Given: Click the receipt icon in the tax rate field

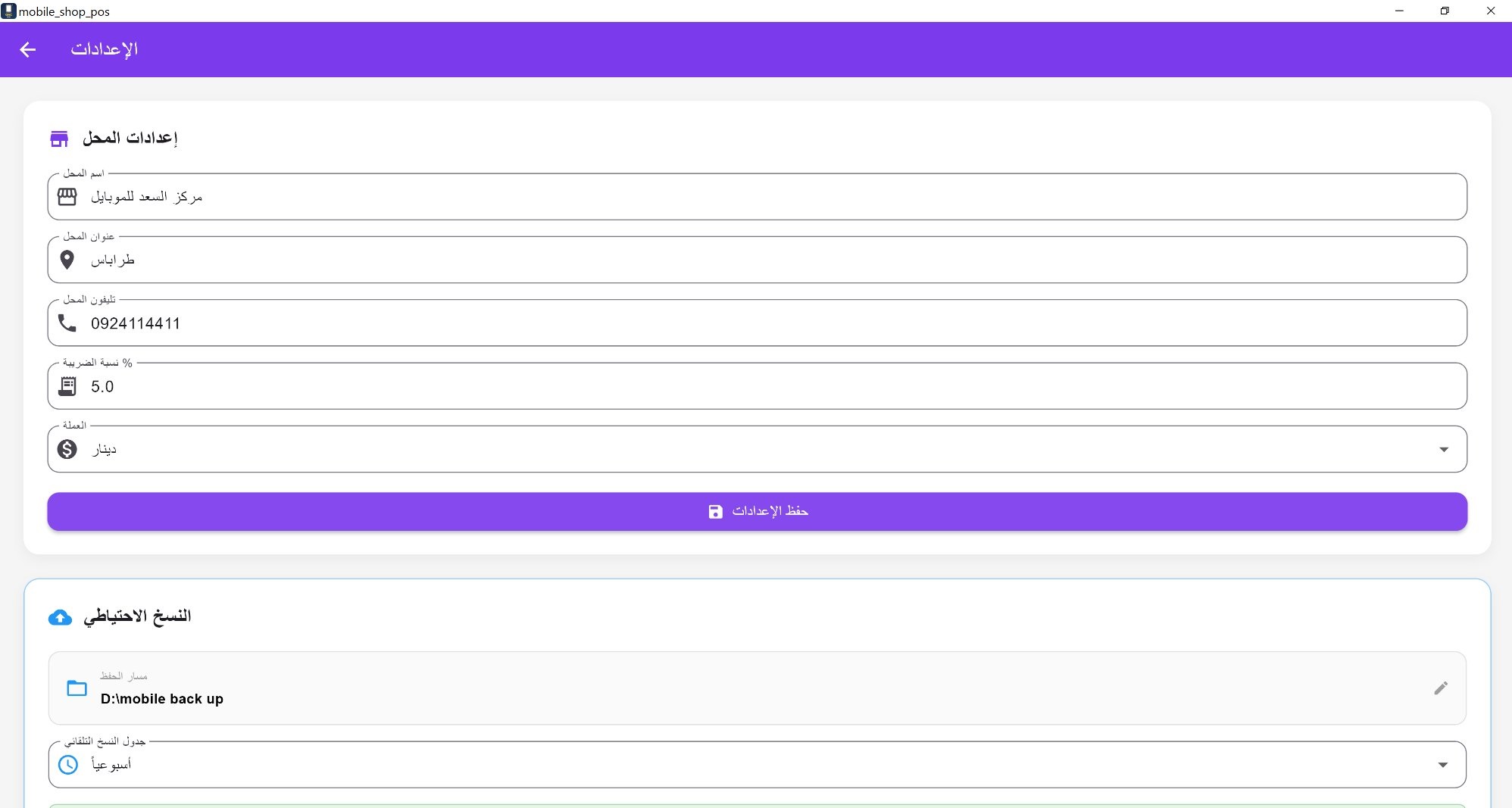Looking at the screenshot, I should click(x=67, y=387).
